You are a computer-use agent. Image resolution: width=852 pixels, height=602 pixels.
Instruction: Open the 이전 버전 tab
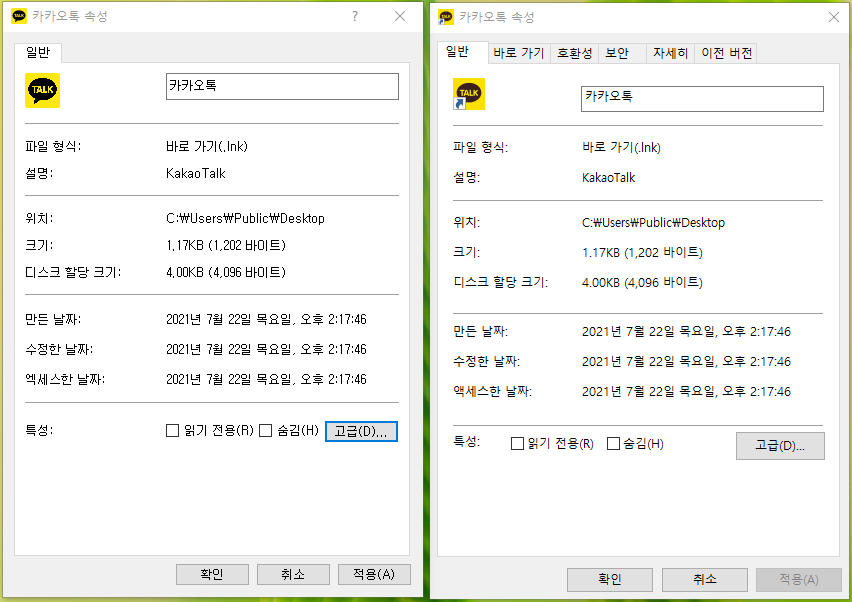point(726,53)
